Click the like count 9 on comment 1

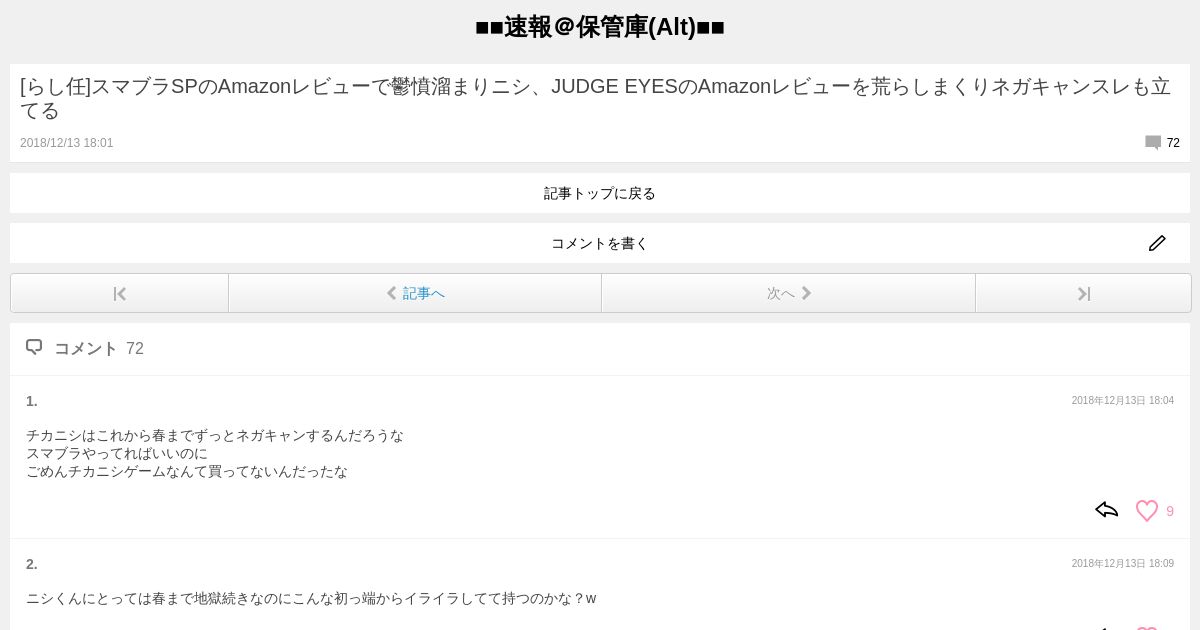tap(1170, 511)
